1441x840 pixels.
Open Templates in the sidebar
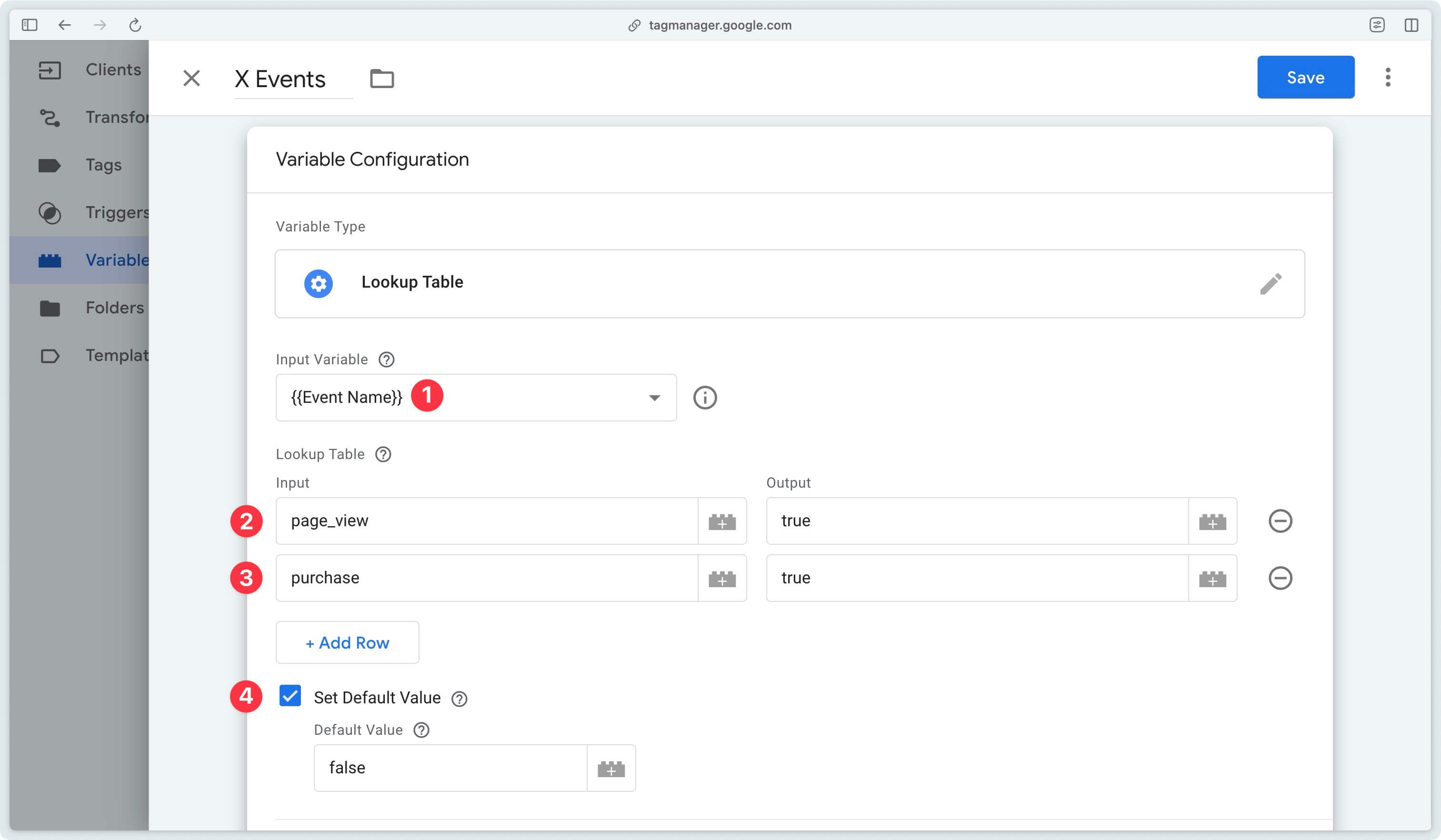pyautogui.click(x=80, y=355)
